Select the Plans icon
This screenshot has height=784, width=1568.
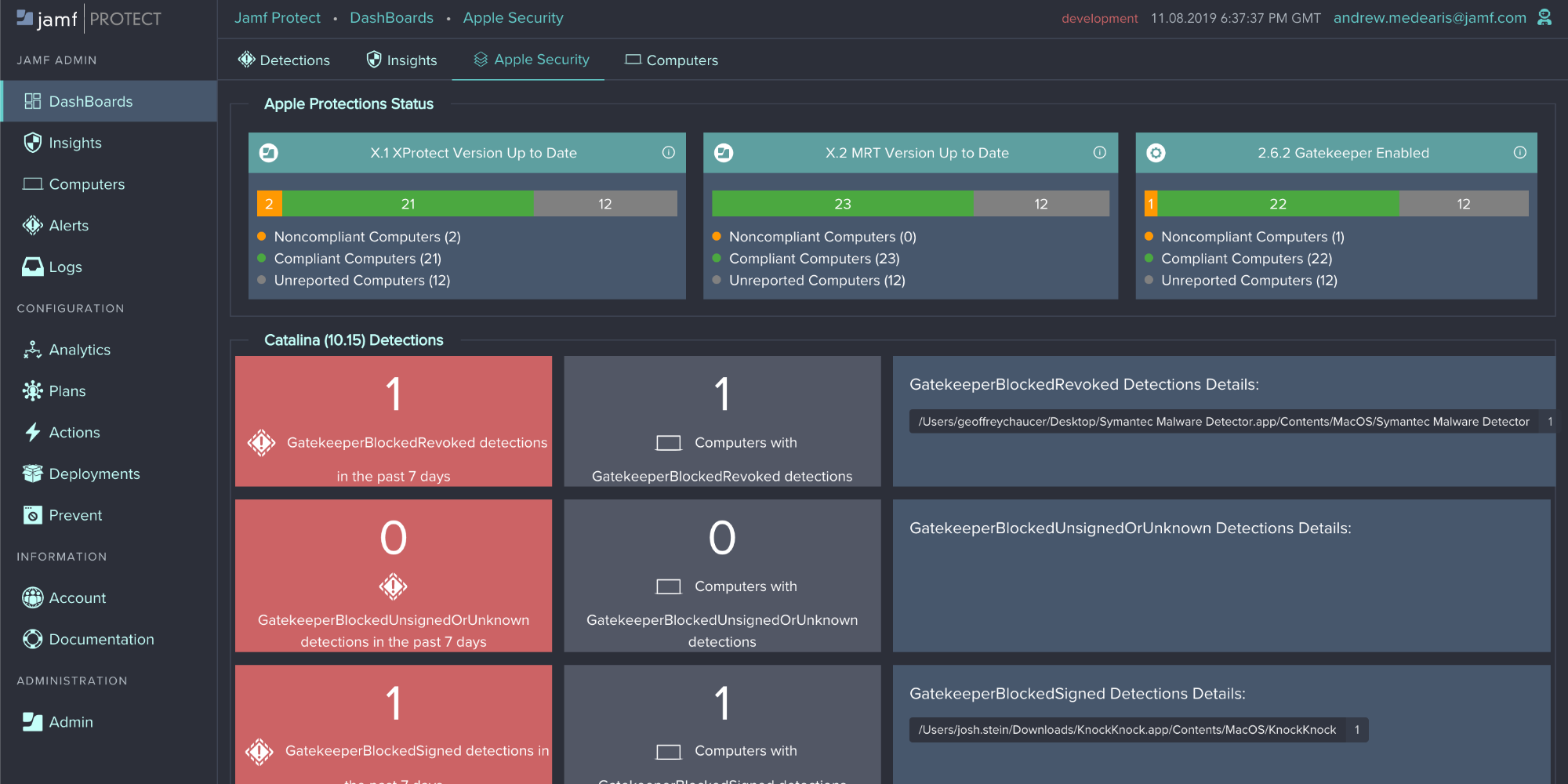(x=32, y=390)
